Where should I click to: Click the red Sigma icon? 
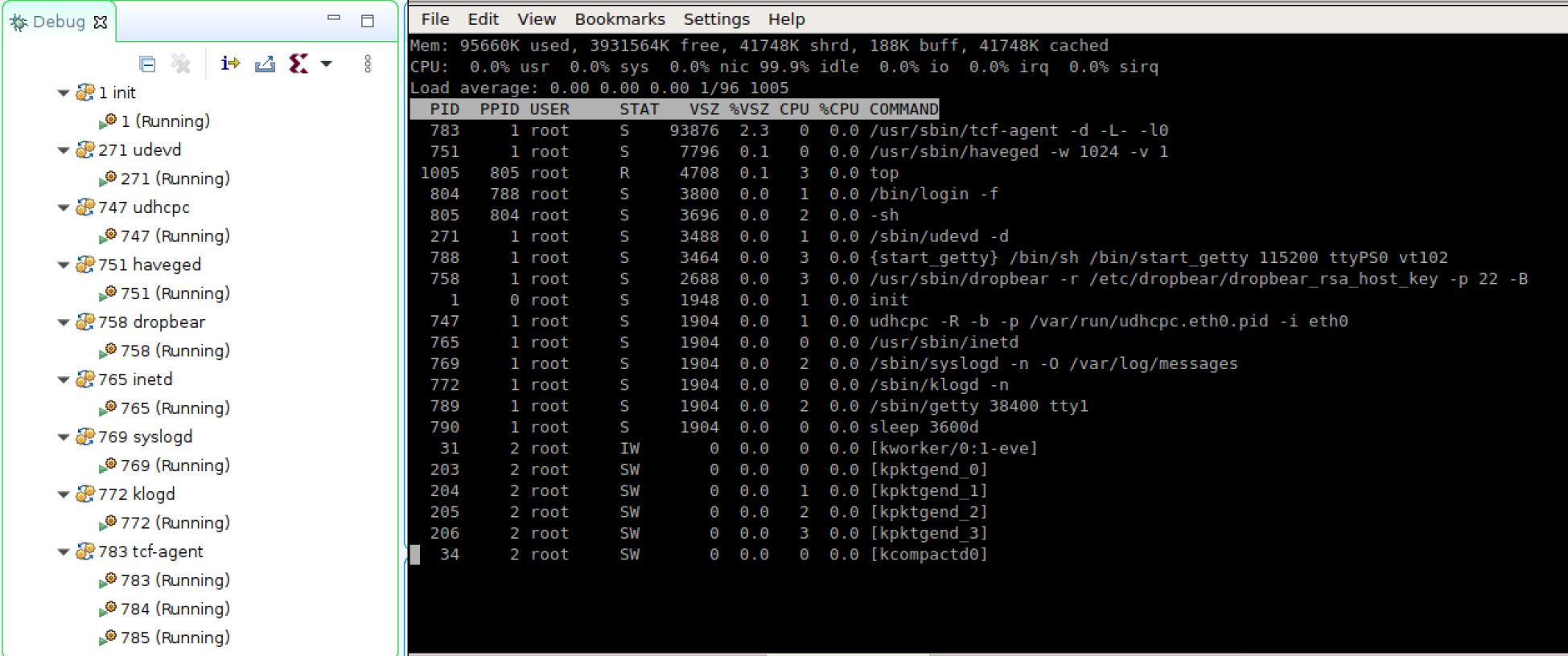pos(298,63)
